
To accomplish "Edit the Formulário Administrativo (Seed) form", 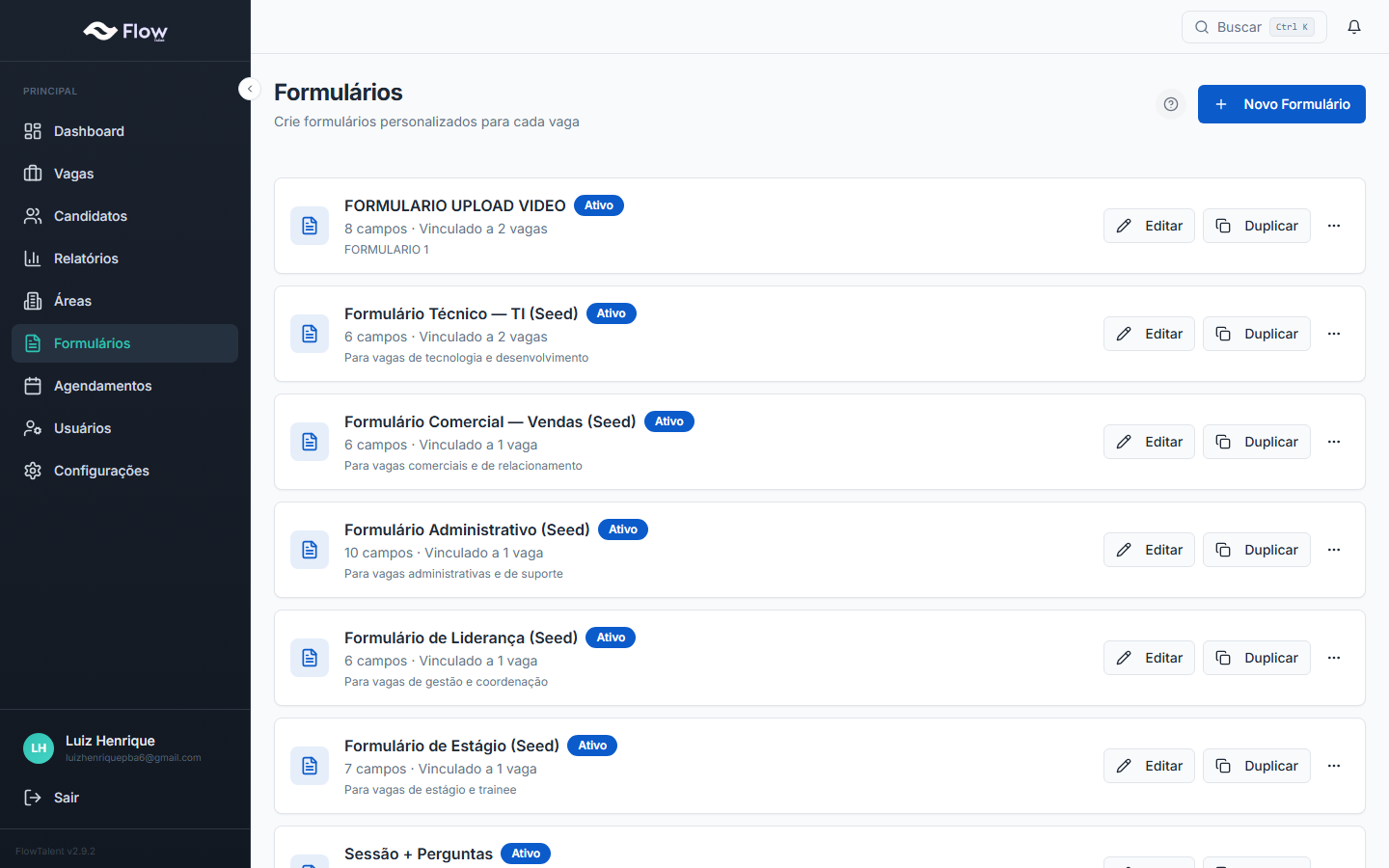I will pos(1150,550).
